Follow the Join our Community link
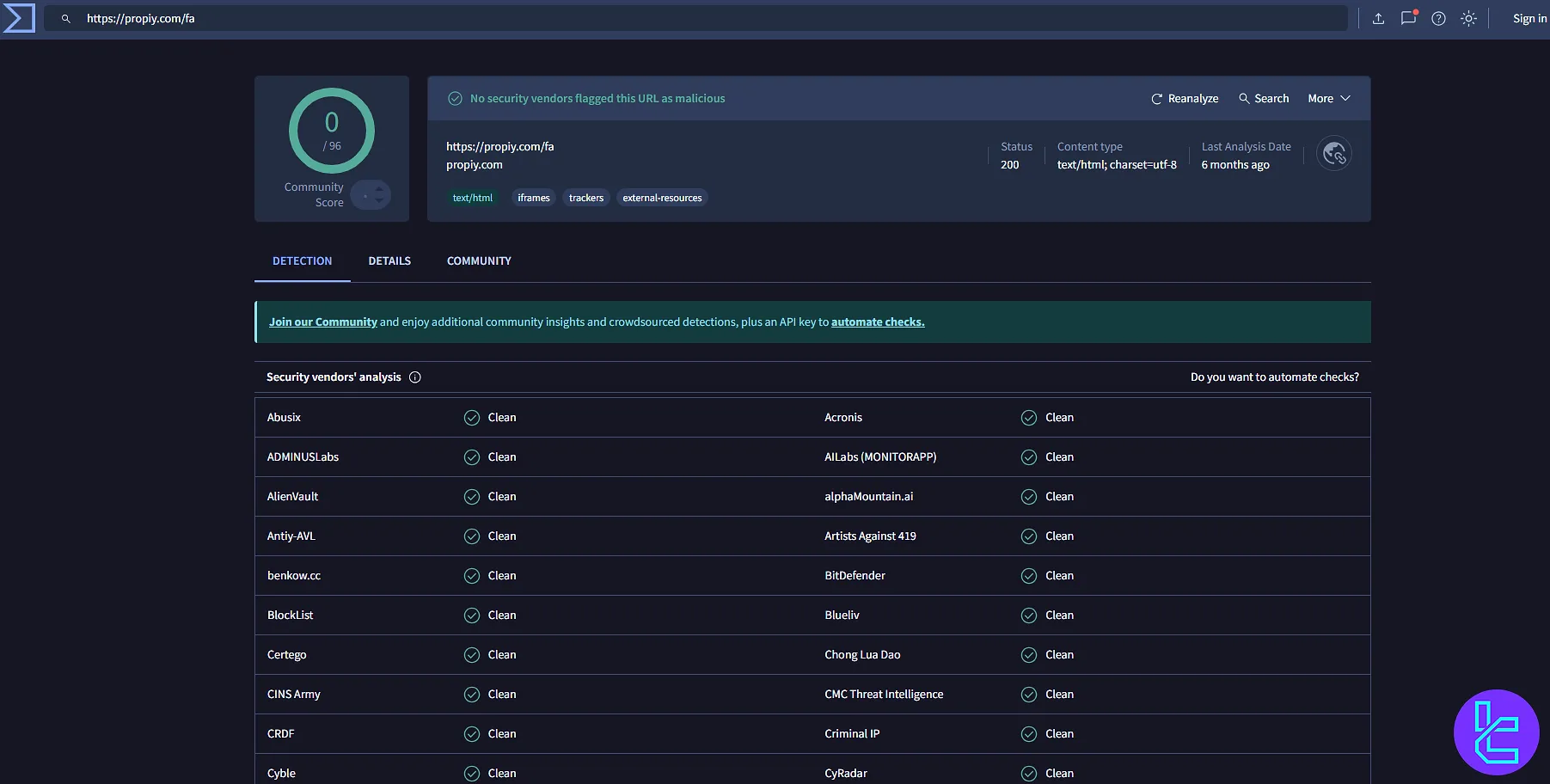This screenshot has width=1550, height=784. 322,322
